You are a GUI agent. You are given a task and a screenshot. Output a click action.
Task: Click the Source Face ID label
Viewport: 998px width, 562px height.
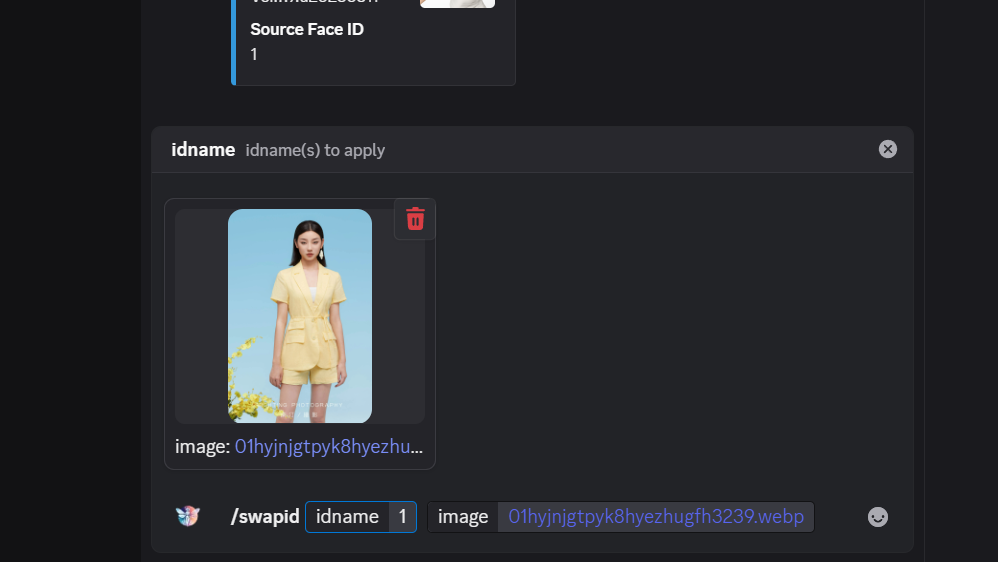[307, 29]
